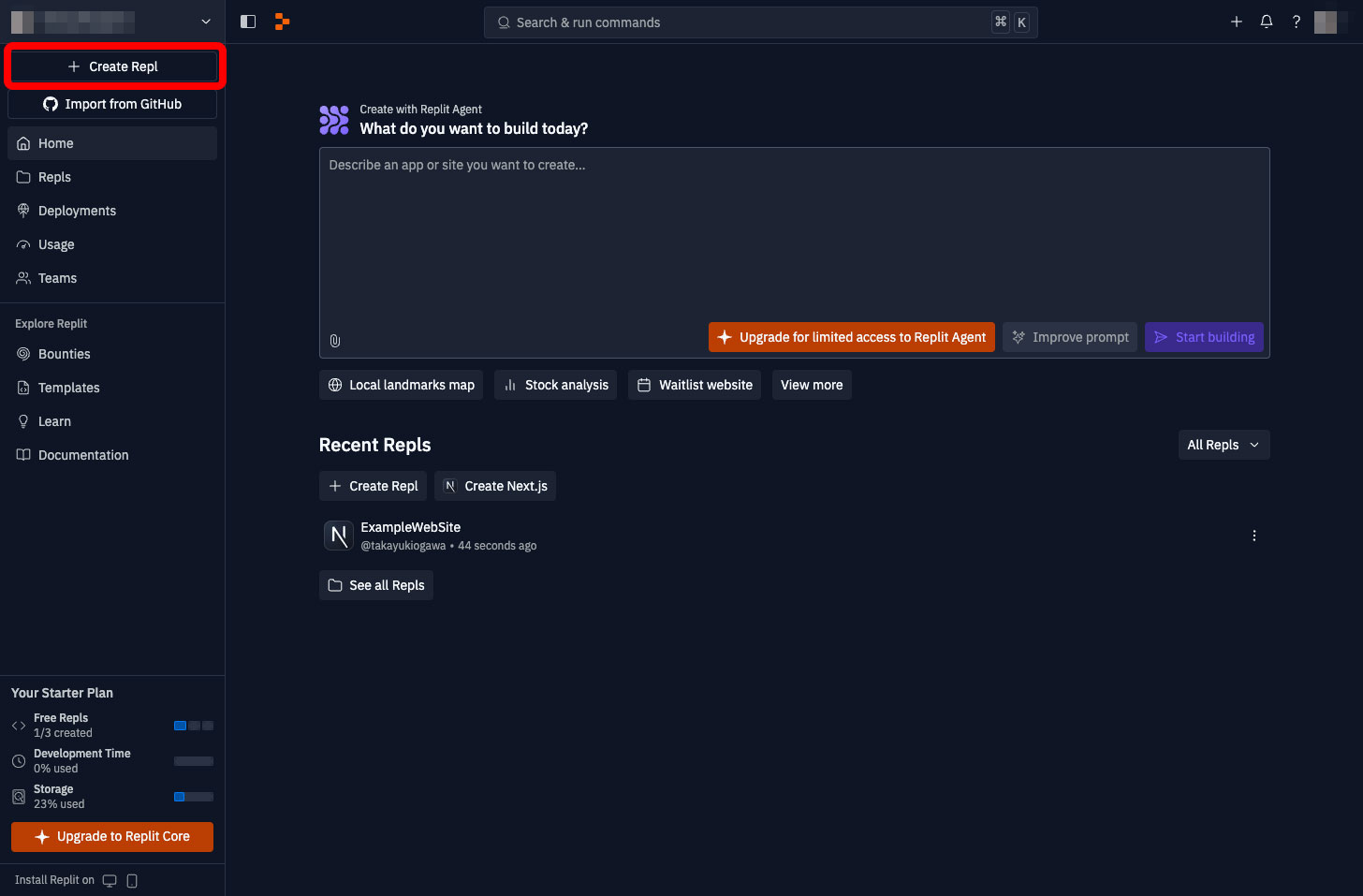Open the Replit logo icon

point(282,22)
